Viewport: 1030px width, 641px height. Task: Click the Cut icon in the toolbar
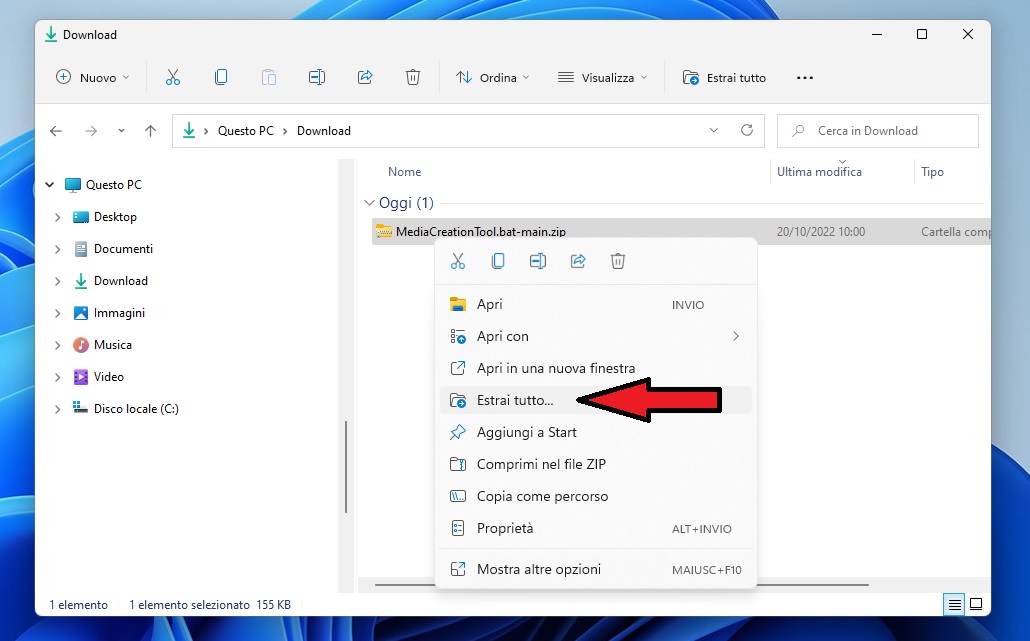[173, 77]
